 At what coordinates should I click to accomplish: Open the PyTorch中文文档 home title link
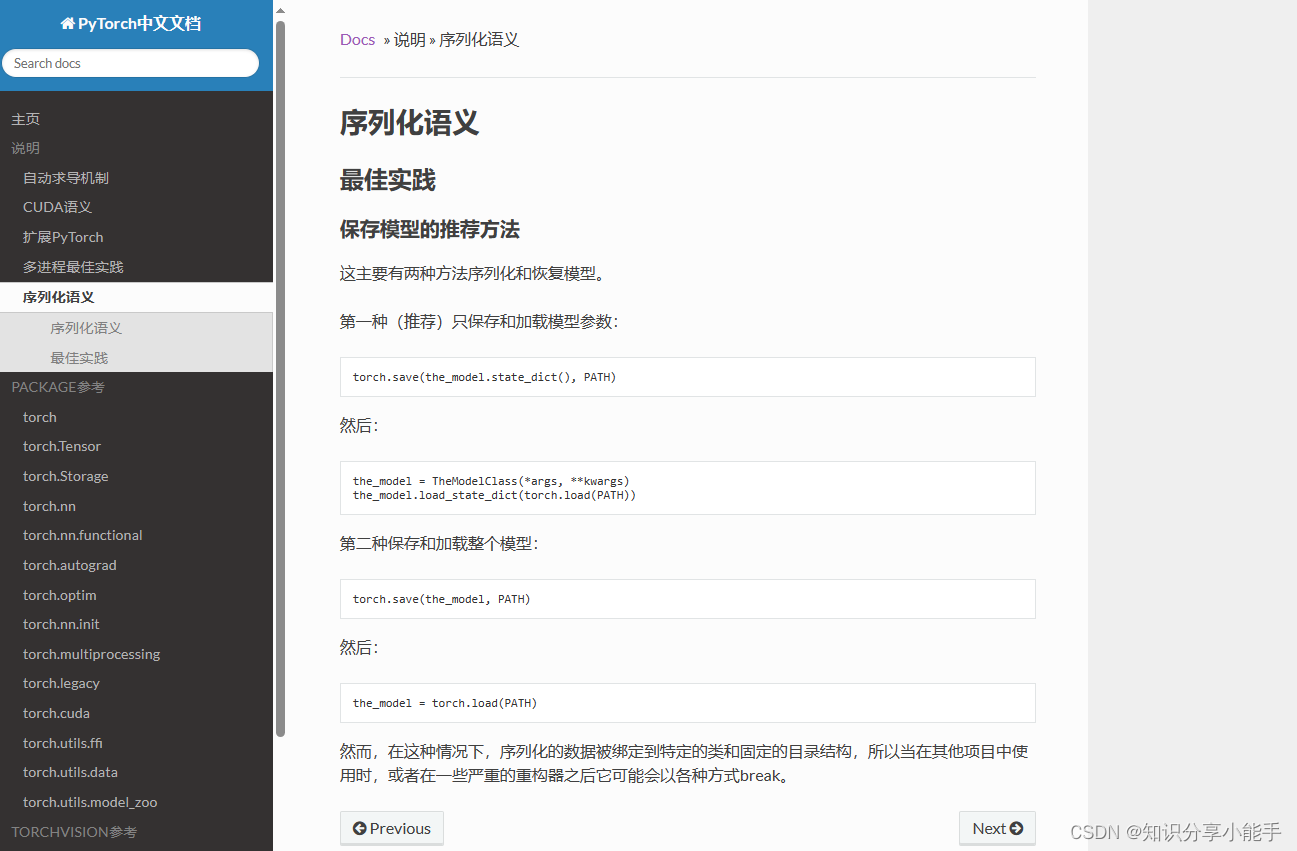[131, 23]
